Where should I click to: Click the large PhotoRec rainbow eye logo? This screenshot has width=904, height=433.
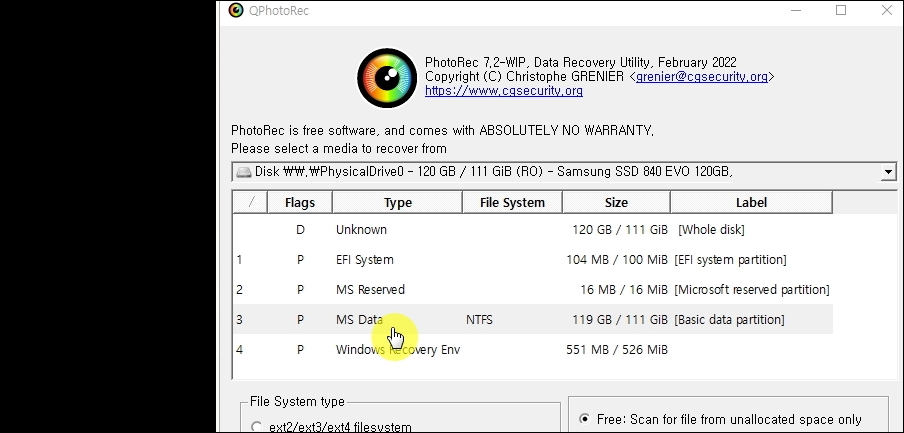coord(387,78)
